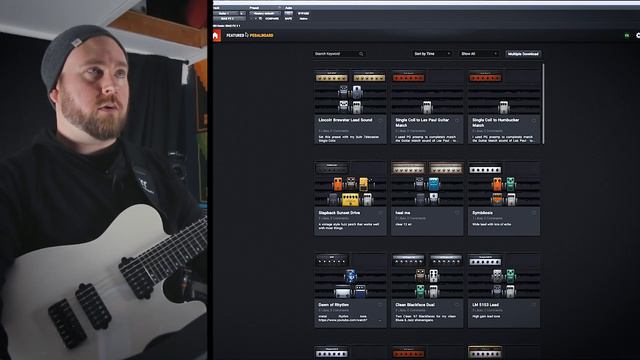The image size is (640, 360).
Task: Click the search magnifier icon
Action: tap(361, 54)
